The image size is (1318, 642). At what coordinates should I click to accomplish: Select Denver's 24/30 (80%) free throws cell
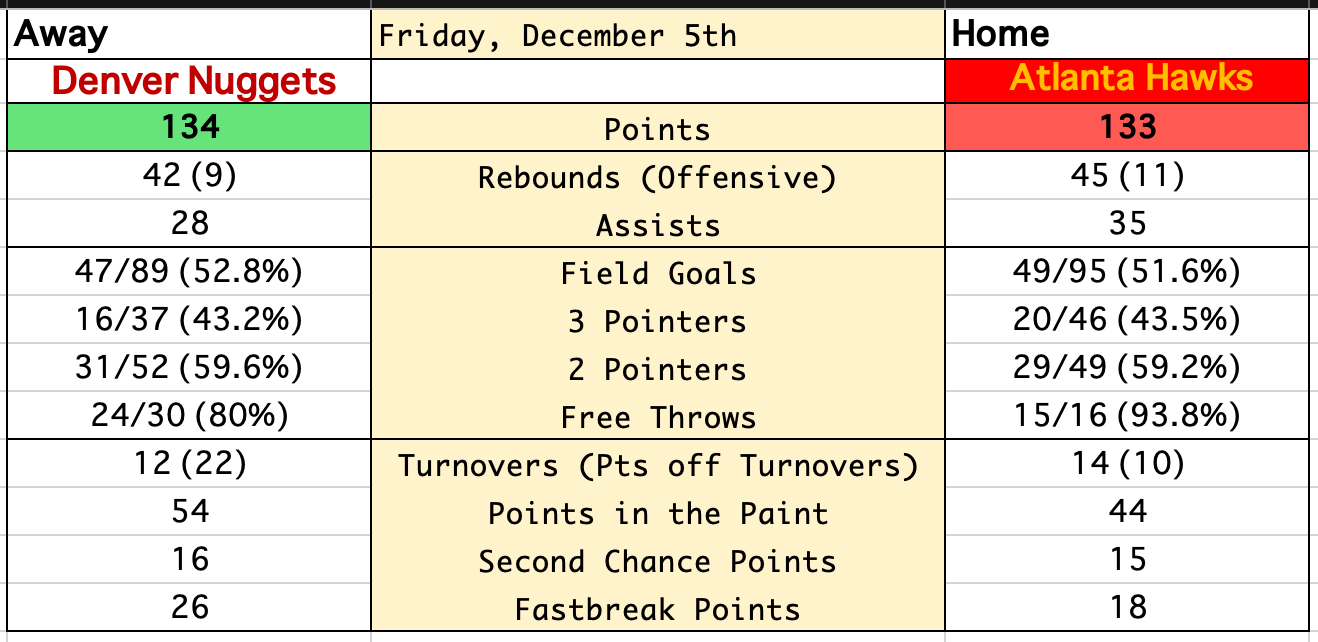point(189,416)
